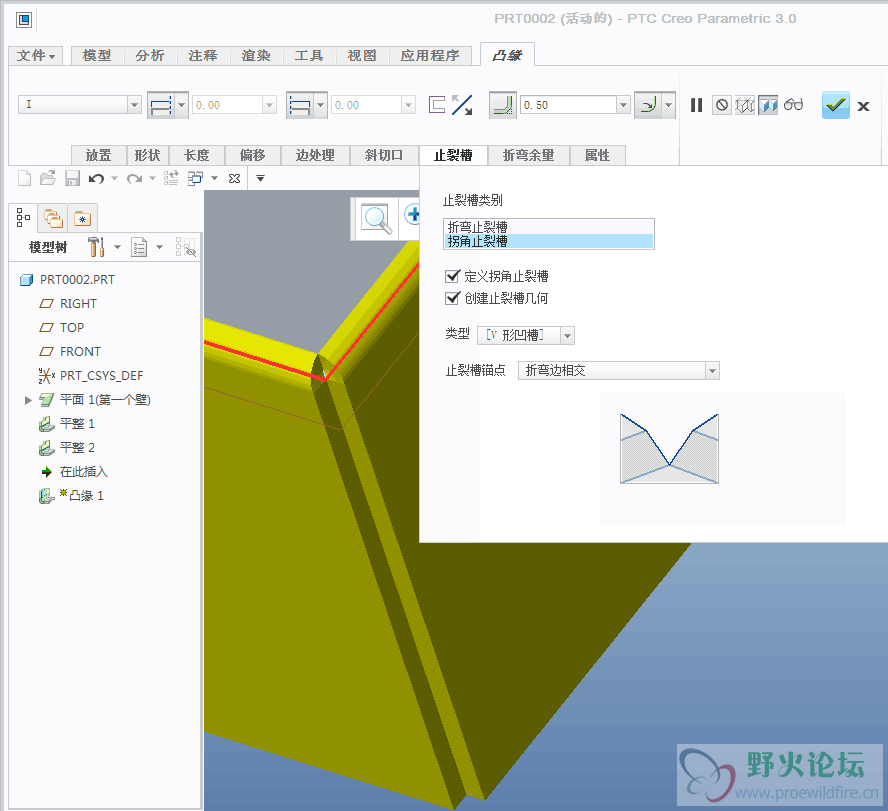888x811 pixels.
Task: Pause the feature tool
Action: (697, 105)
